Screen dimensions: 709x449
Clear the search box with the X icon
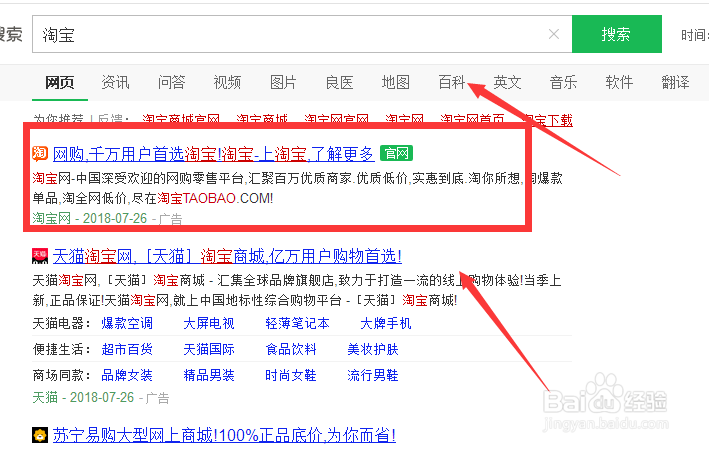tap(553, 34)
